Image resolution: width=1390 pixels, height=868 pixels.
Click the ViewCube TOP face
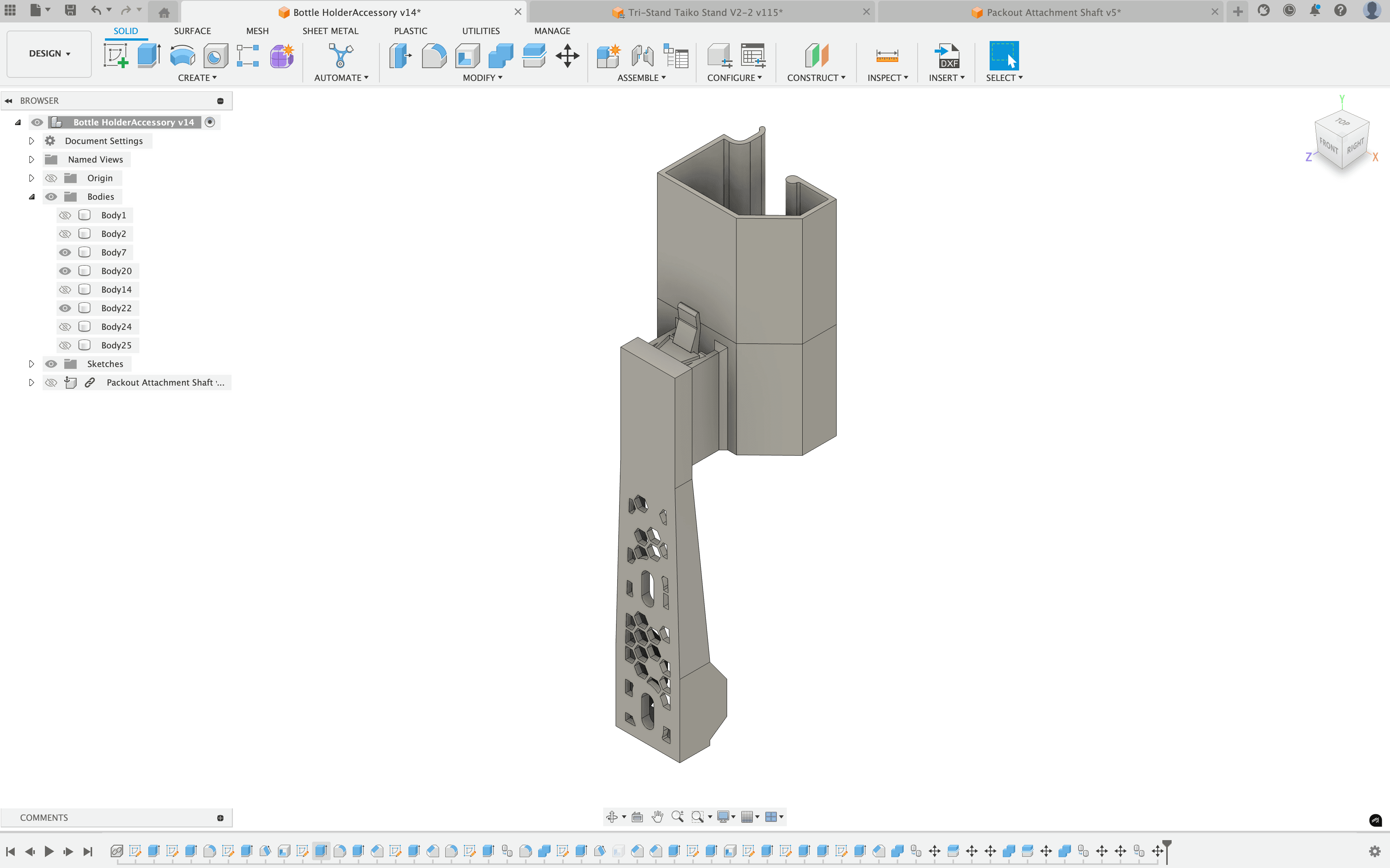point(1342,122)
